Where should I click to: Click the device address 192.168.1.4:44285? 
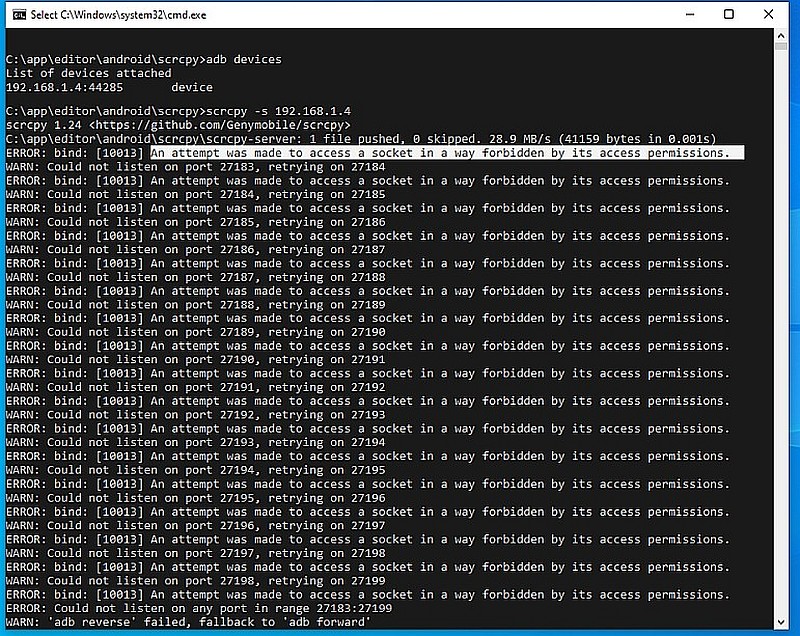64,87
